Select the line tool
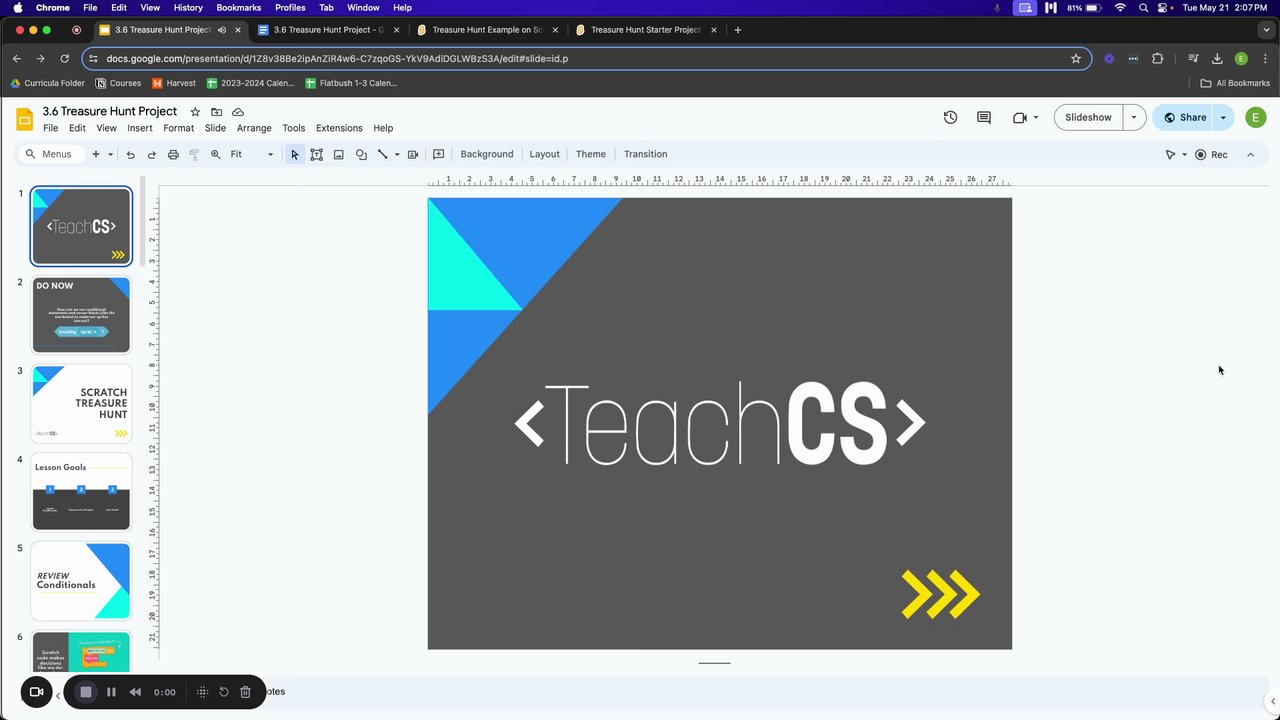The image size is (1280, 720). click(382, 154)
